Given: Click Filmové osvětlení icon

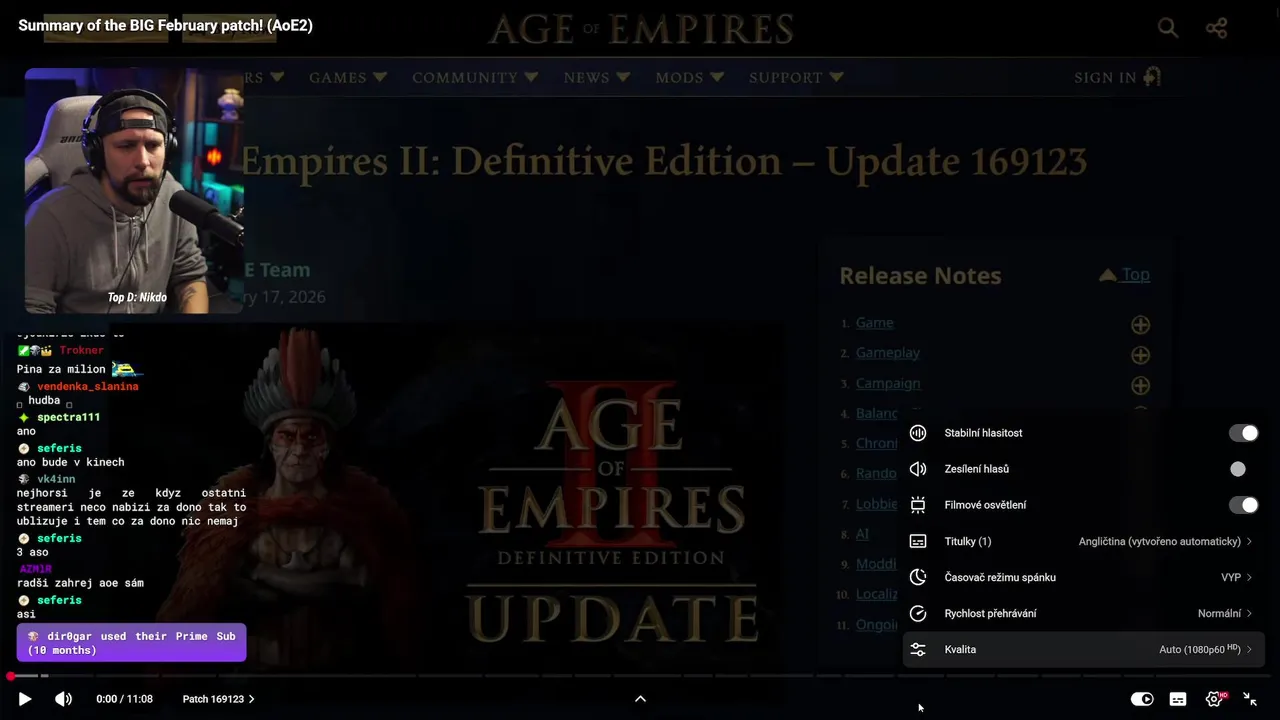Looking at the screenshot, I should click(x=918, y=505).
